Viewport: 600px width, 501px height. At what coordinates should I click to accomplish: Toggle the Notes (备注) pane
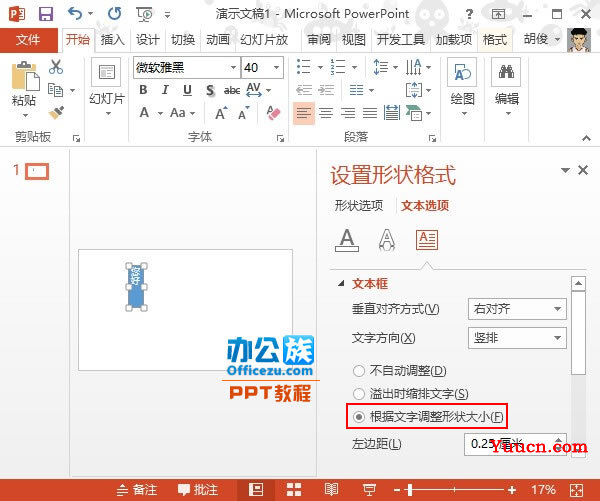point(137,490)
